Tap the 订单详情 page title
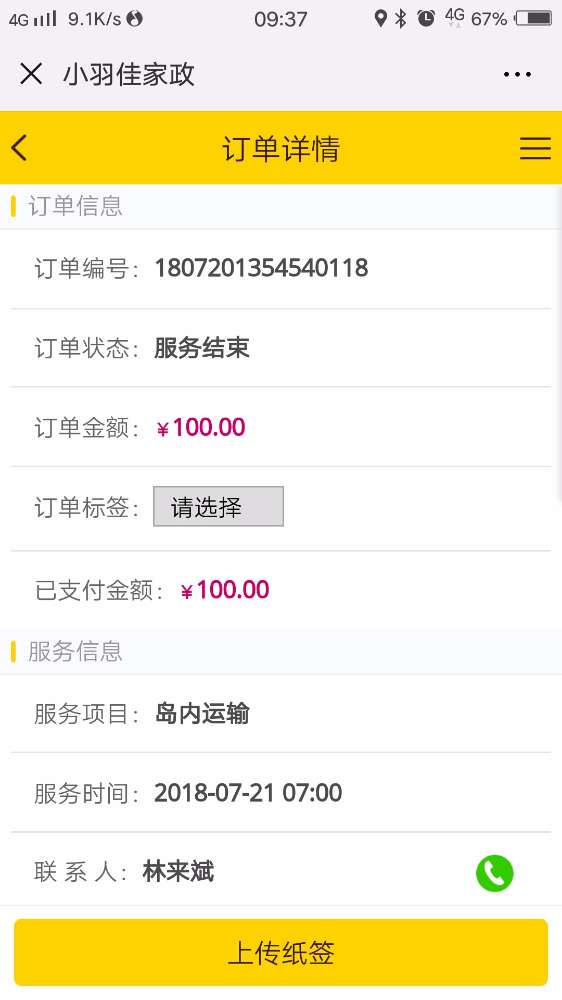The width and height of the screenshot is (562, 1000). [x=281, y=149]
